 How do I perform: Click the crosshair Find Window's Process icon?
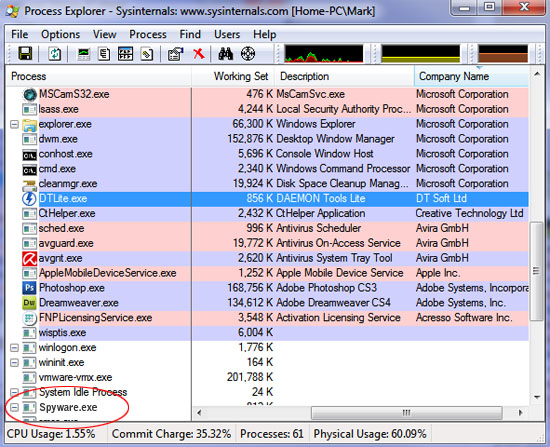click(248, 54)
